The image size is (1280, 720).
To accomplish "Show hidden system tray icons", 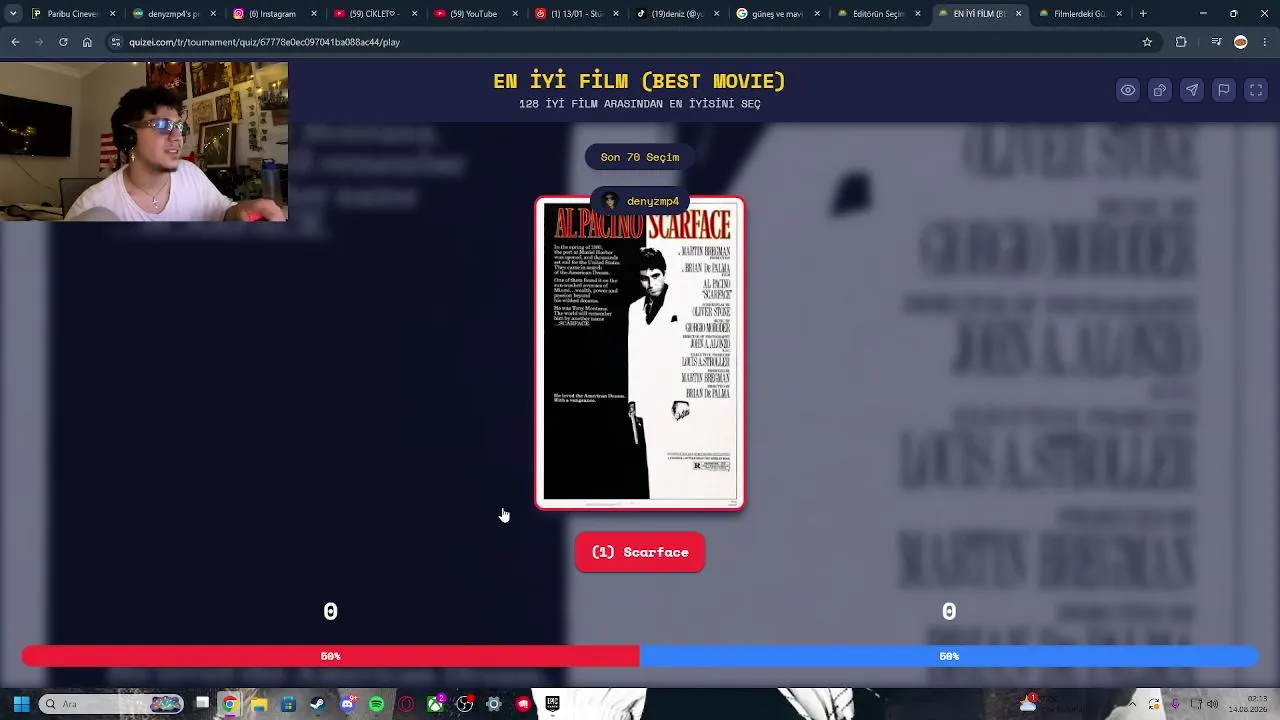I will point(1132,704).
